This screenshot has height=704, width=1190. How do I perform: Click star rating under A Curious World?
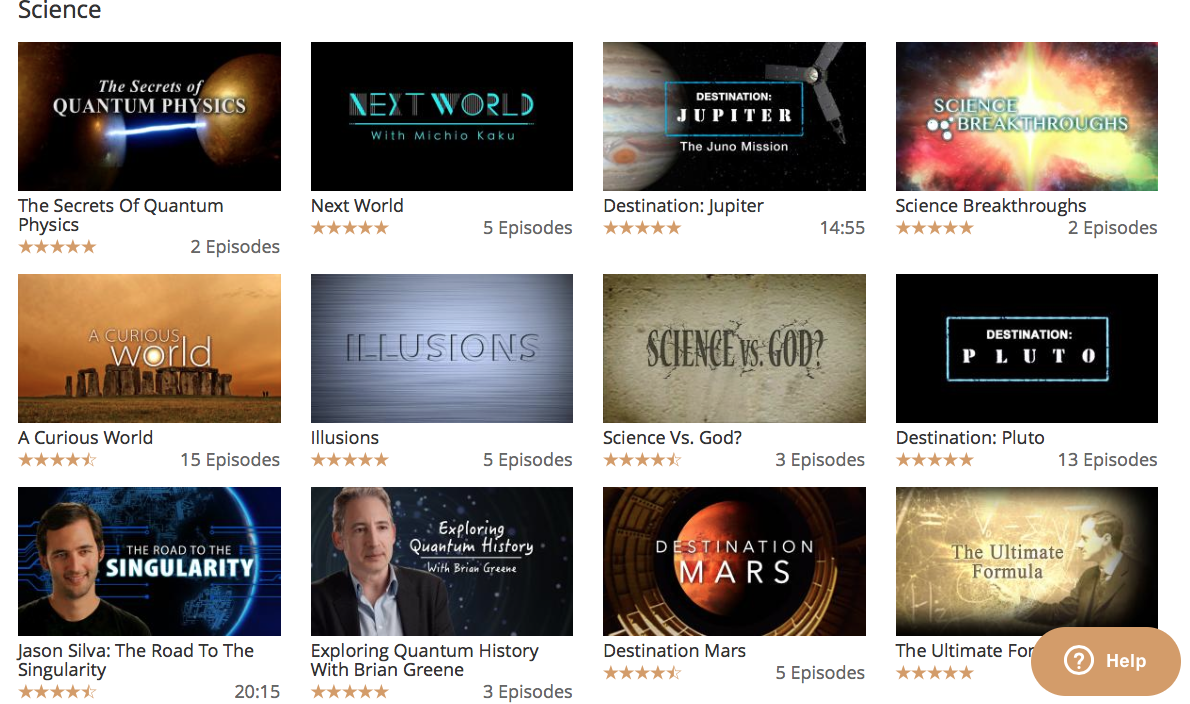pyautogui.click(x=58, y=460)
